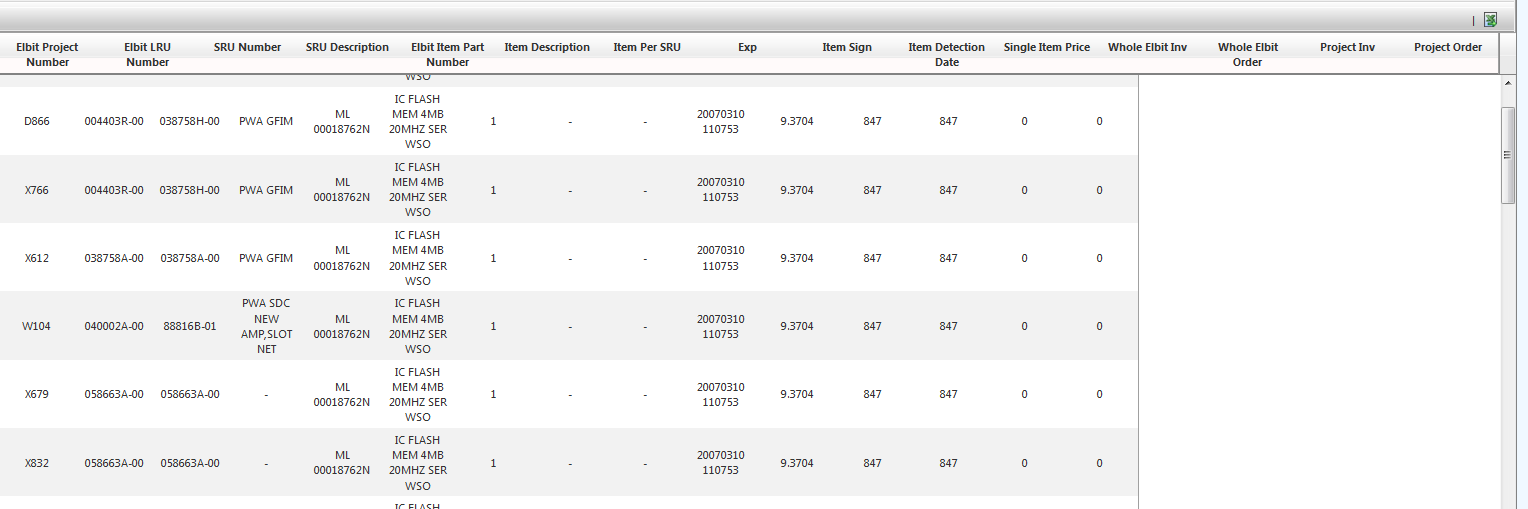Sort by Elbit Project Number column
Image resolution: width=1528 pixels, height=509 pixels.
coord(47,54)
